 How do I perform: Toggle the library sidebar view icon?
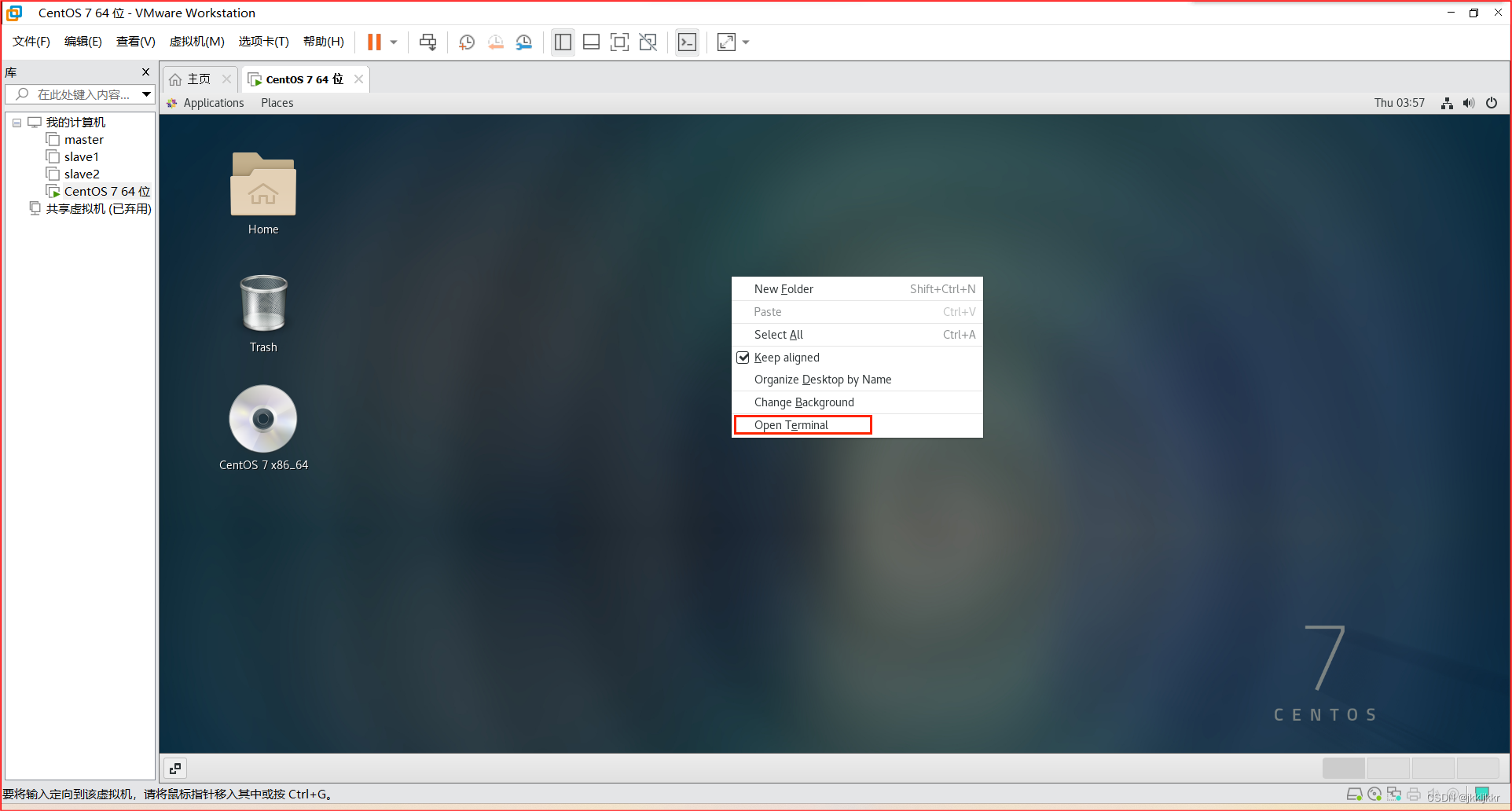[563, 42]
